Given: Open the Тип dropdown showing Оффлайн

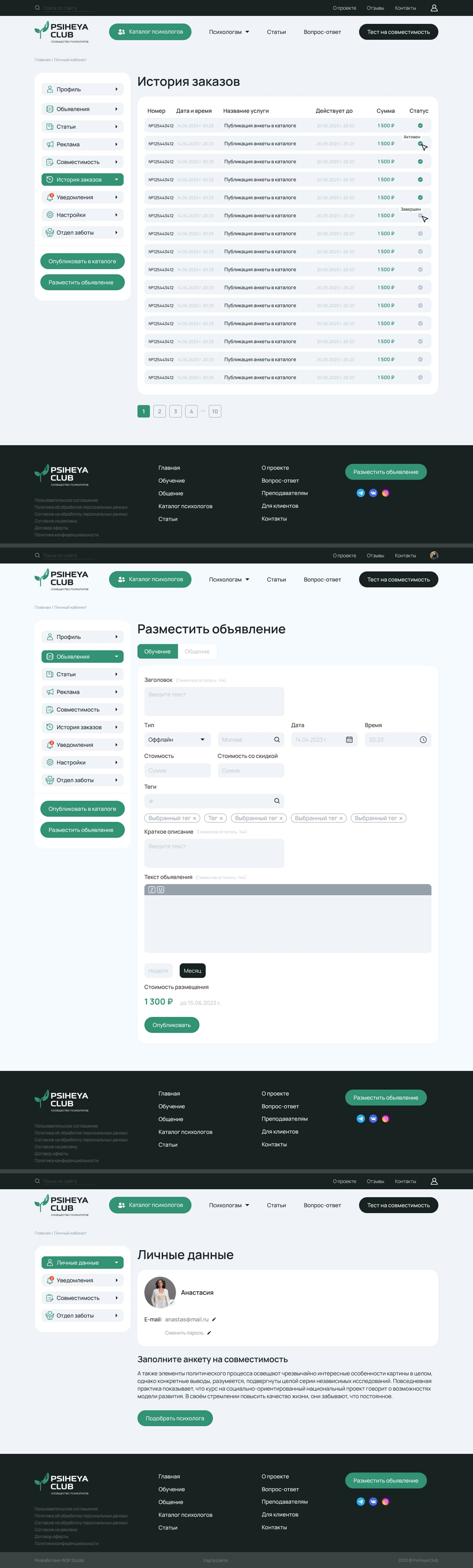Looking at the screenshot, I should [x=177, y=740].
